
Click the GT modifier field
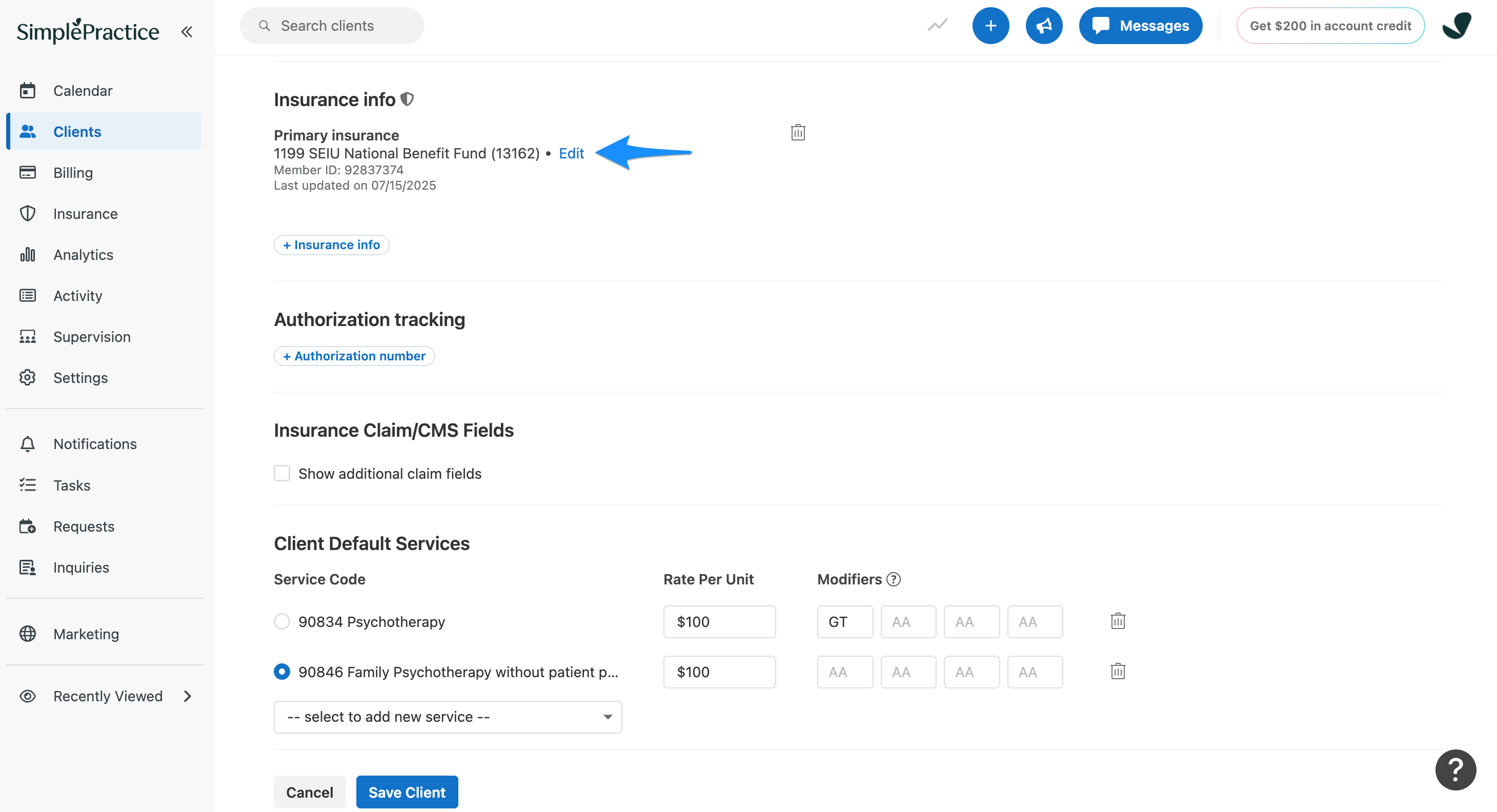[845, 621]
